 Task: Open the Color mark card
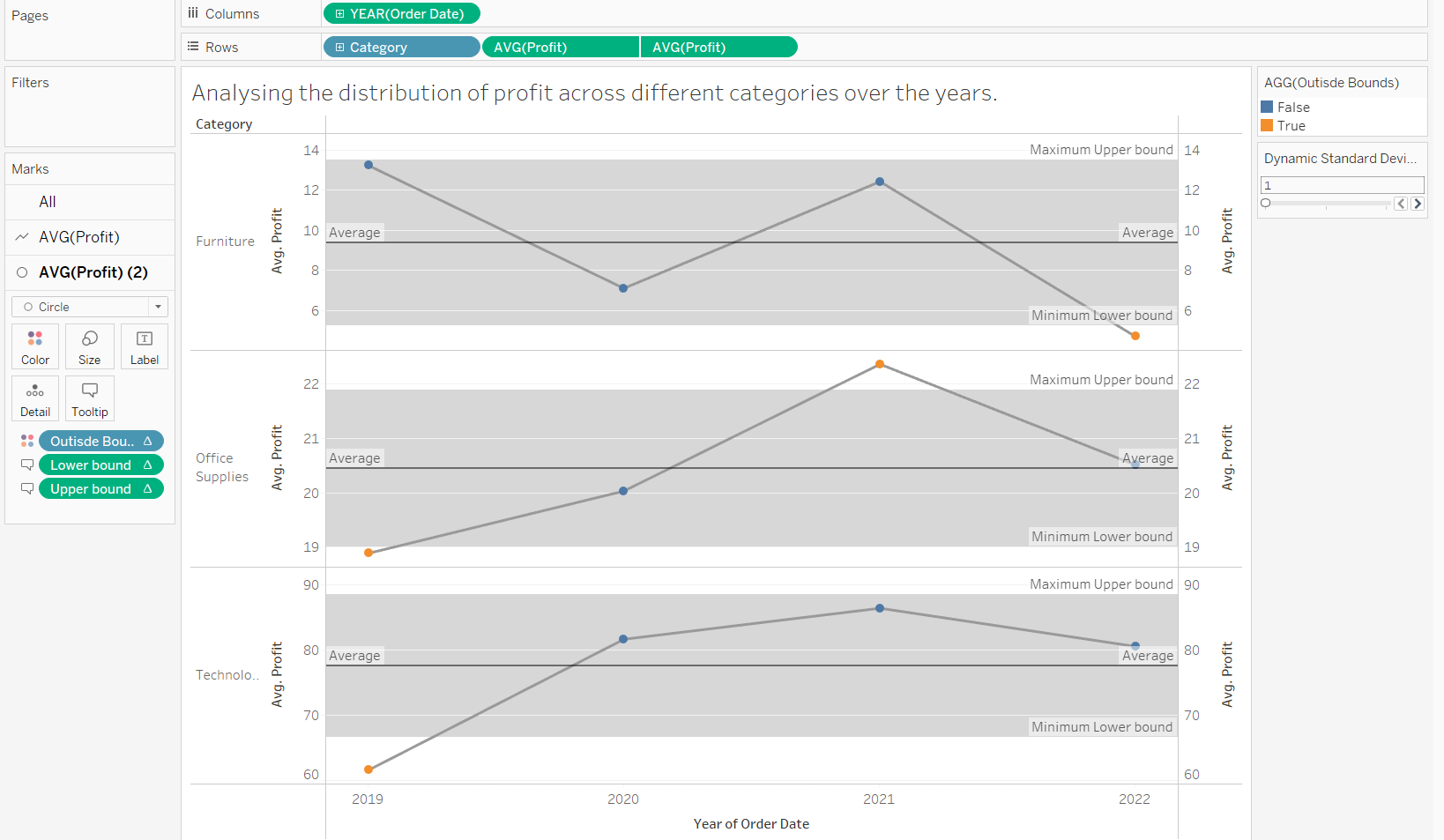click(x=35, y=346)
